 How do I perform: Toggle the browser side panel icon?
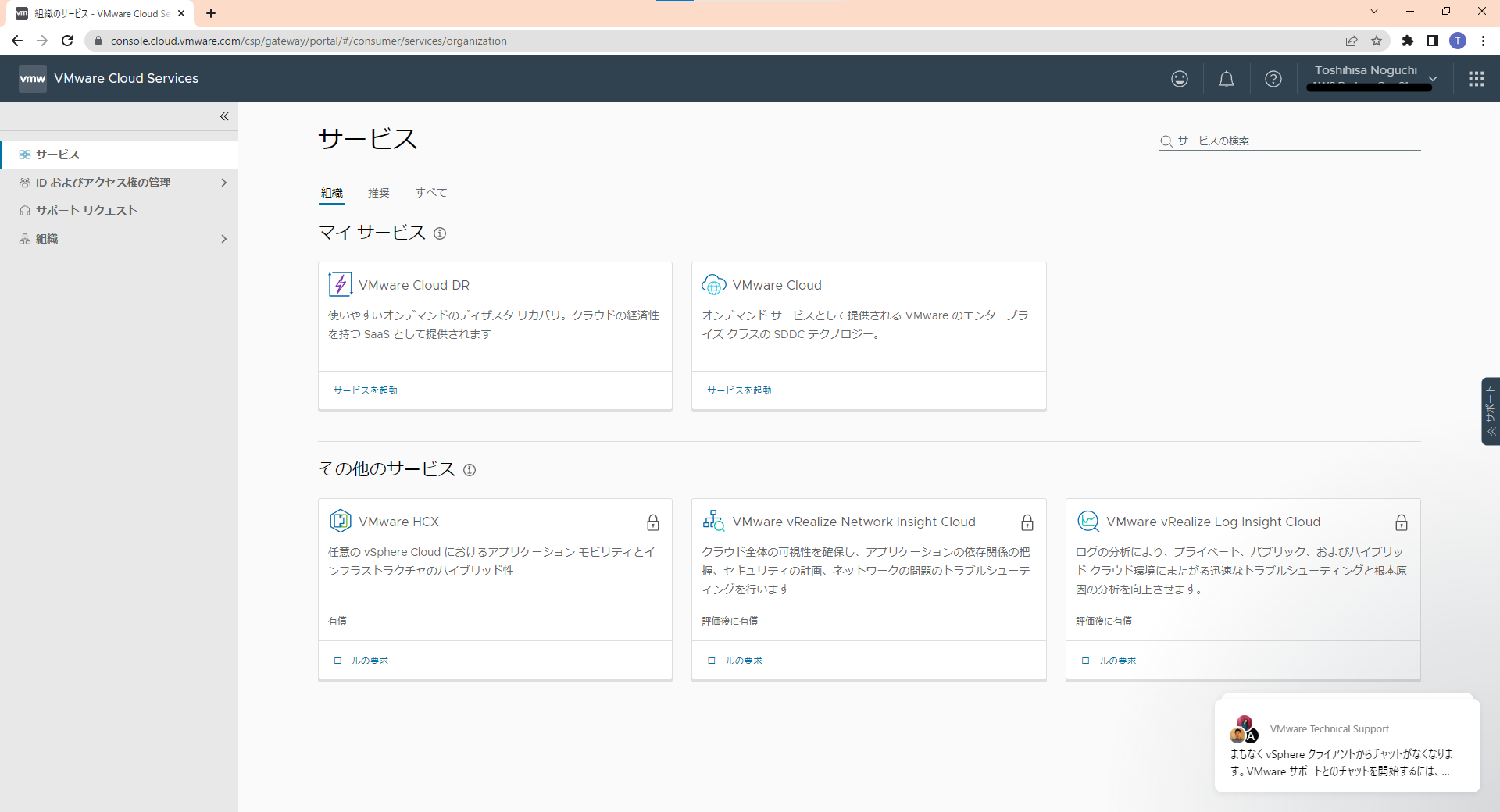point(1433,41)
